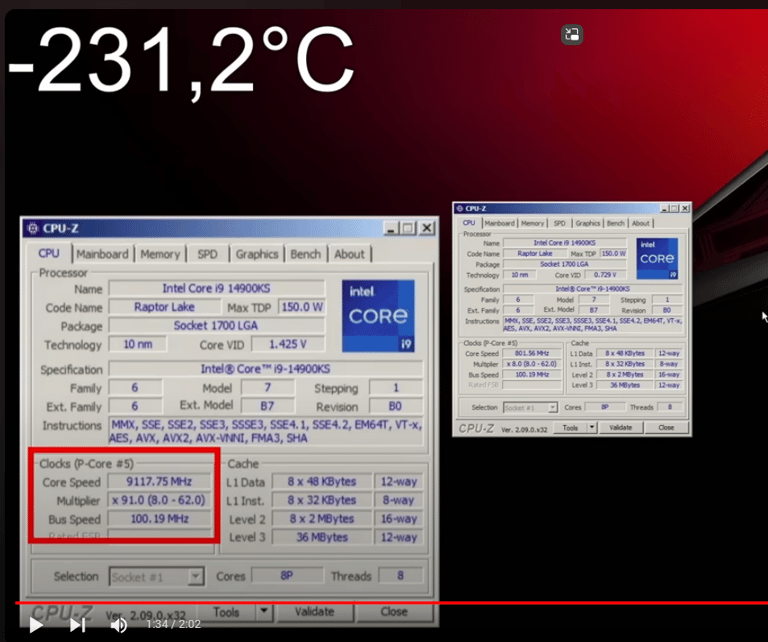Viewport: 768px width, 642px height.
Task: Click multiplier x 8.0 in small CPU-Z
Action: pyautogui.click(x=532, y=364)
